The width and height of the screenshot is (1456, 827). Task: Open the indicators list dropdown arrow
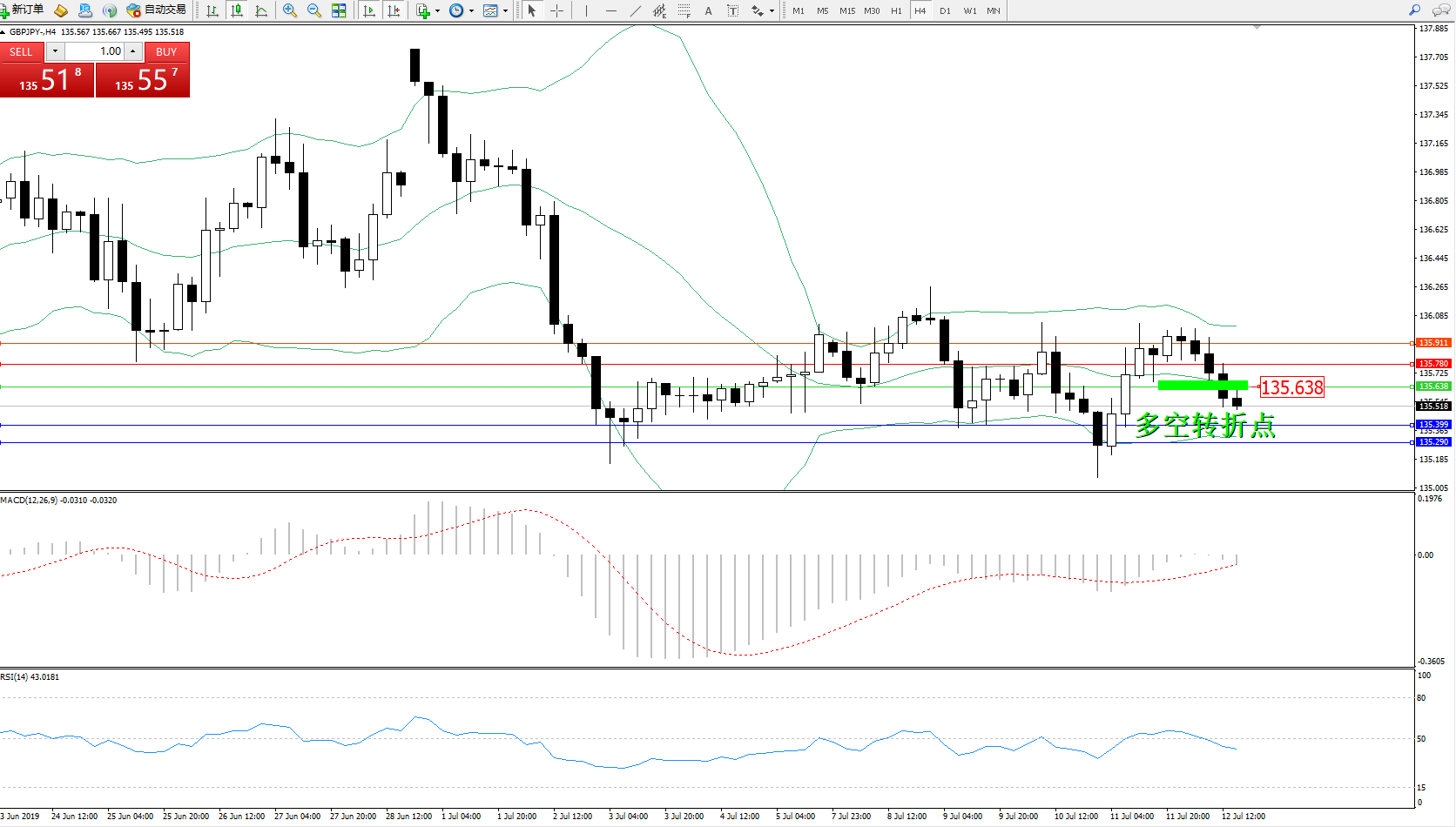pos(437,10)
